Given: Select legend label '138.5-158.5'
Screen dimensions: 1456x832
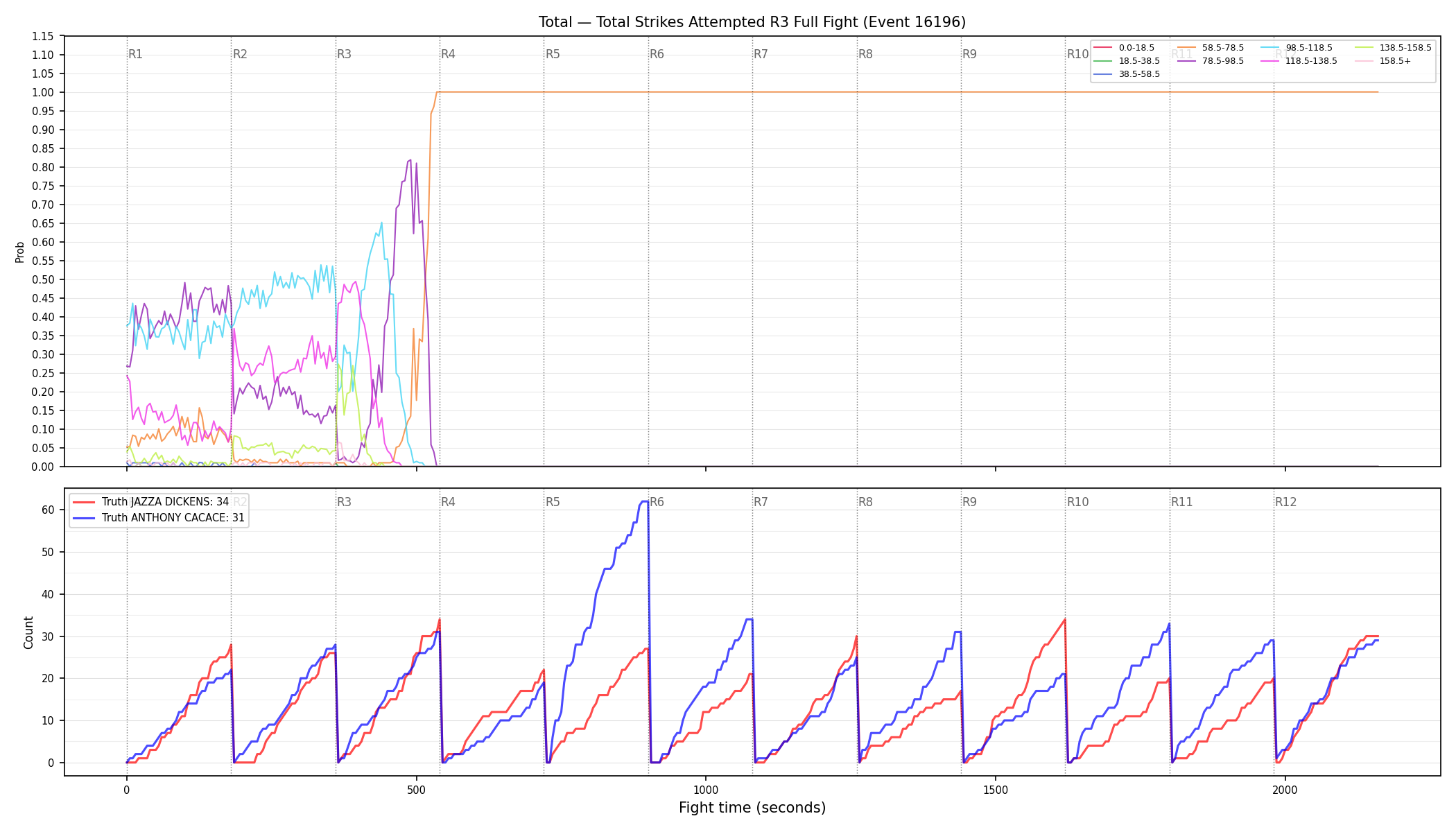Looking at the screenshot, I should click(1405, 48).
